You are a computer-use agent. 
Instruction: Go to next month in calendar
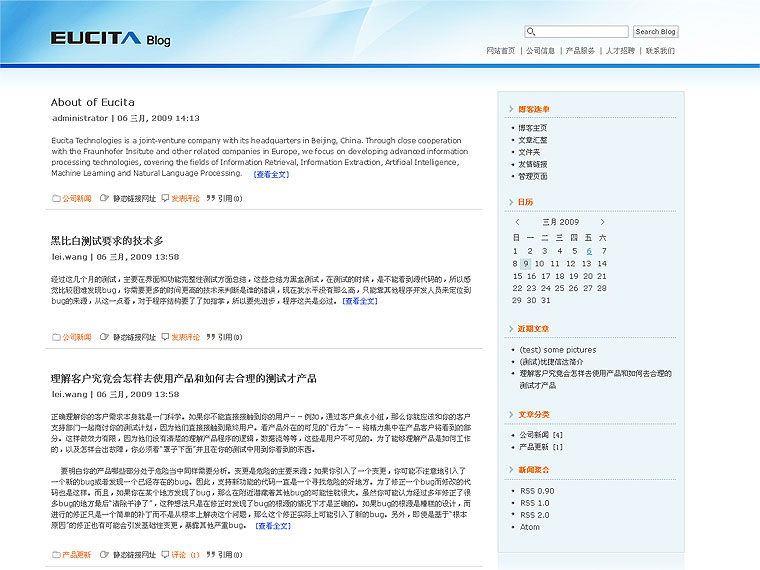[x=602, y=222]
